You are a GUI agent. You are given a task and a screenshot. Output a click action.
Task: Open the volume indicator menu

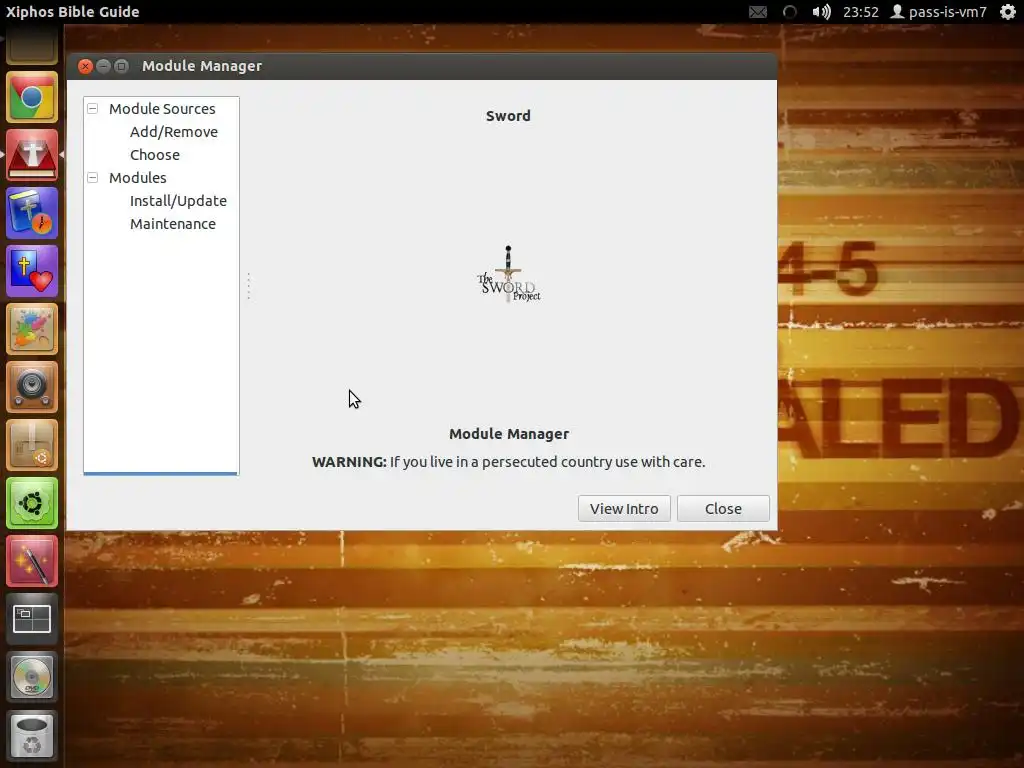[821, 12]
